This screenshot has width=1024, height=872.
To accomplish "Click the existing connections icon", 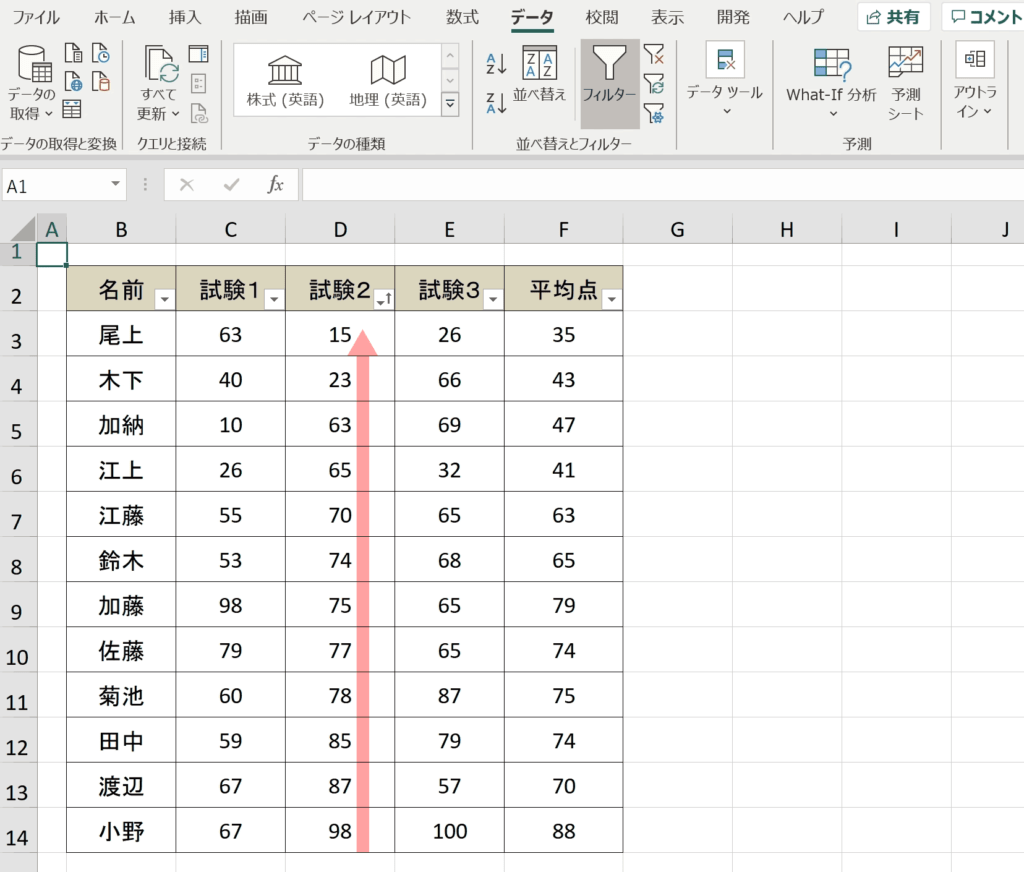I will click(101, 81).
